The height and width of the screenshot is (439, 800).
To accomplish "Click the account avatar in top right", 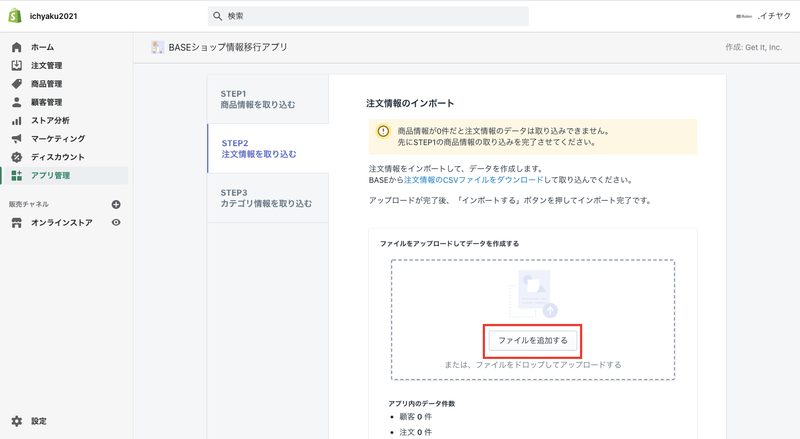I will coord(744,16).
